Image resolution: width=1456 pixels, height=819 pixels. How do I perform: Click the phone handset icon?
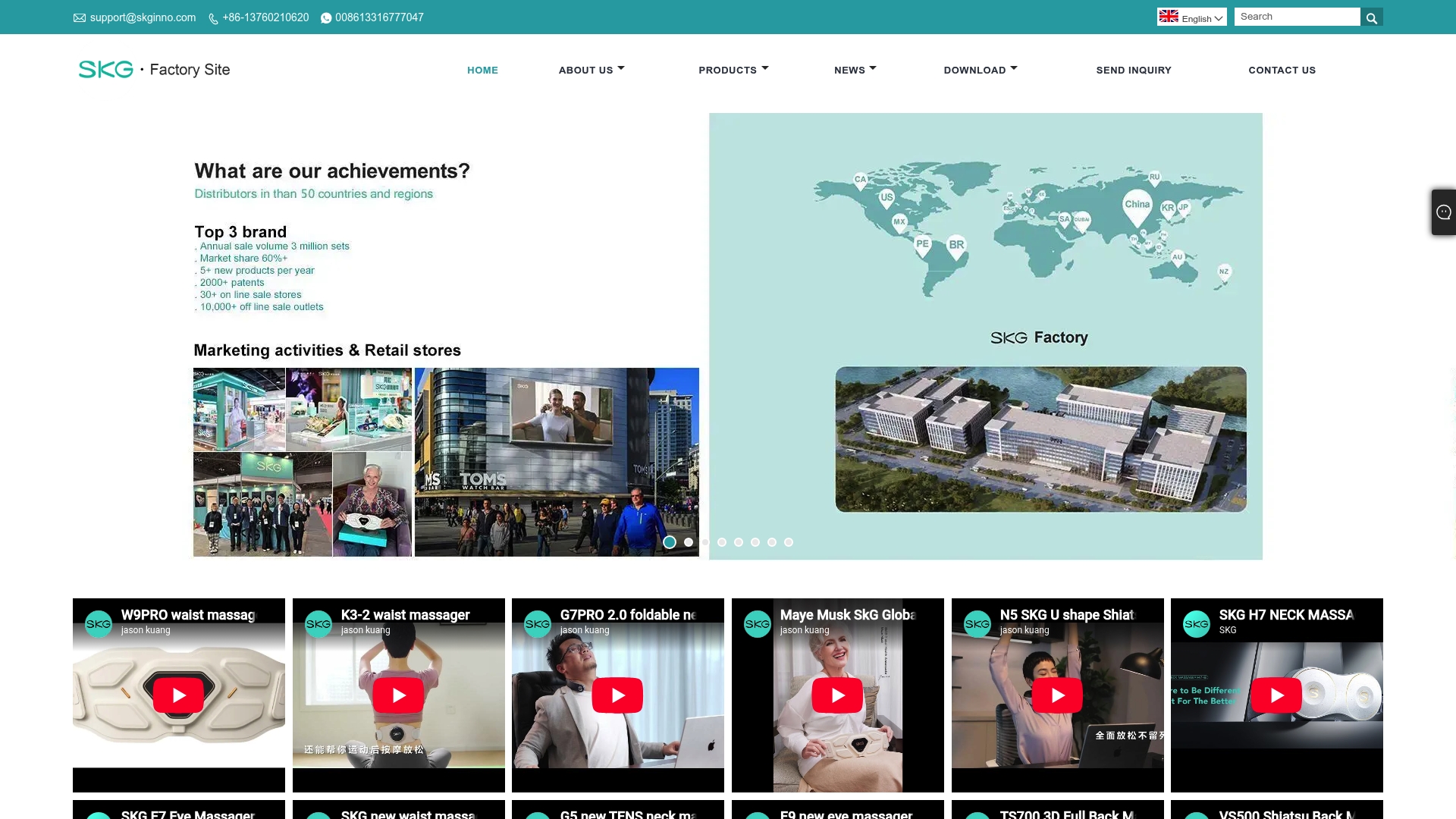[213, 18]
